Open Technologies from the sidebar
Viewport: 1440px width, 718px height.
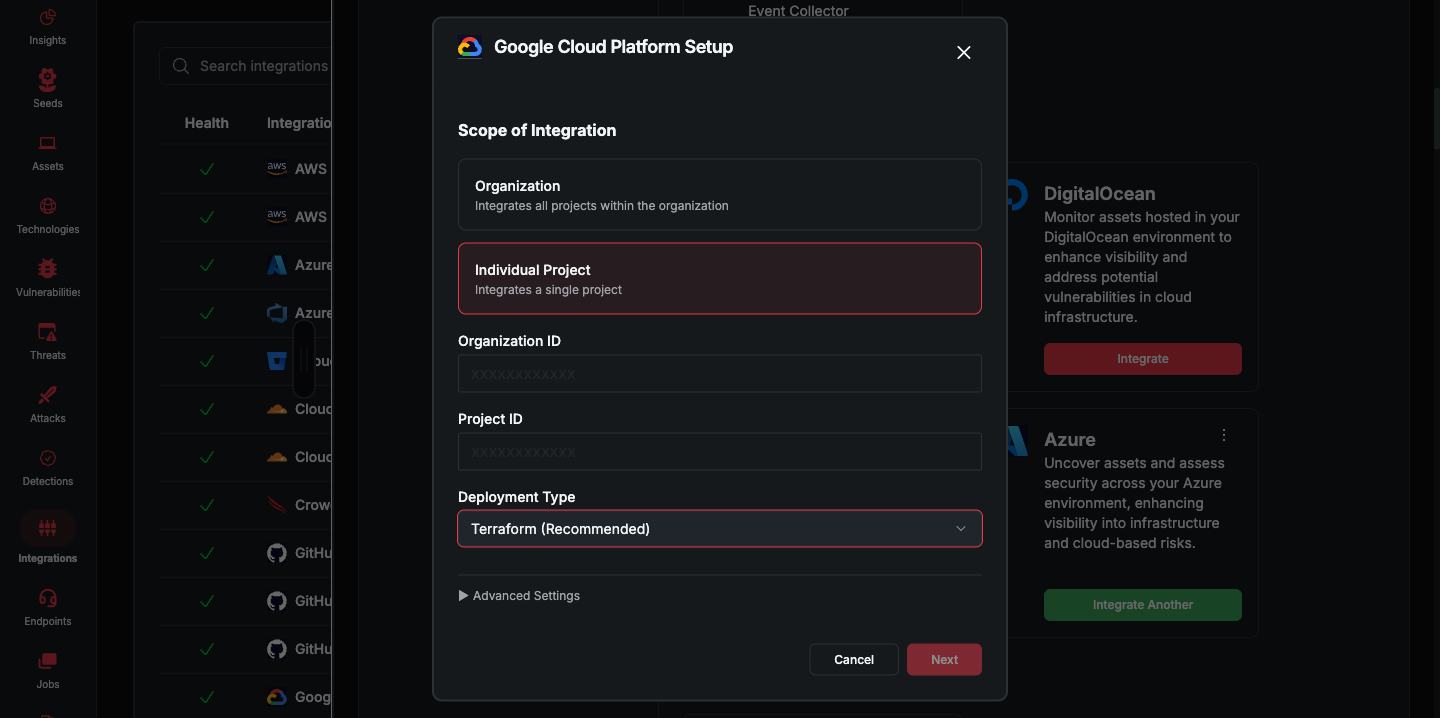[47, 215]
